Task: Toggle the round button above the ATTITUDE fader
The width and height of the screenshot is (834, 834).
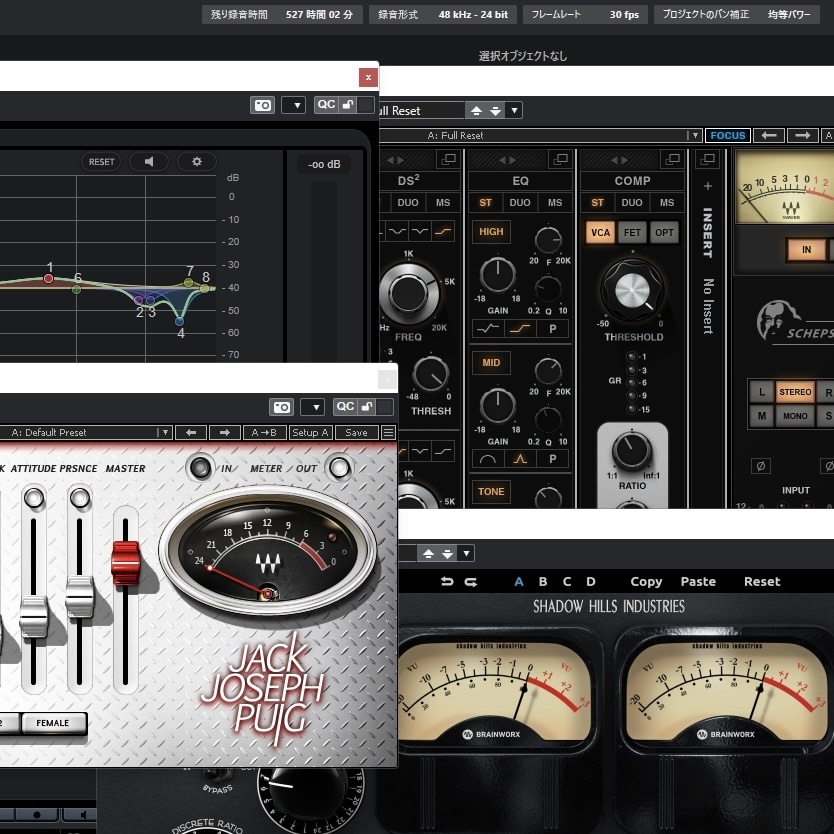Action: 34,498
